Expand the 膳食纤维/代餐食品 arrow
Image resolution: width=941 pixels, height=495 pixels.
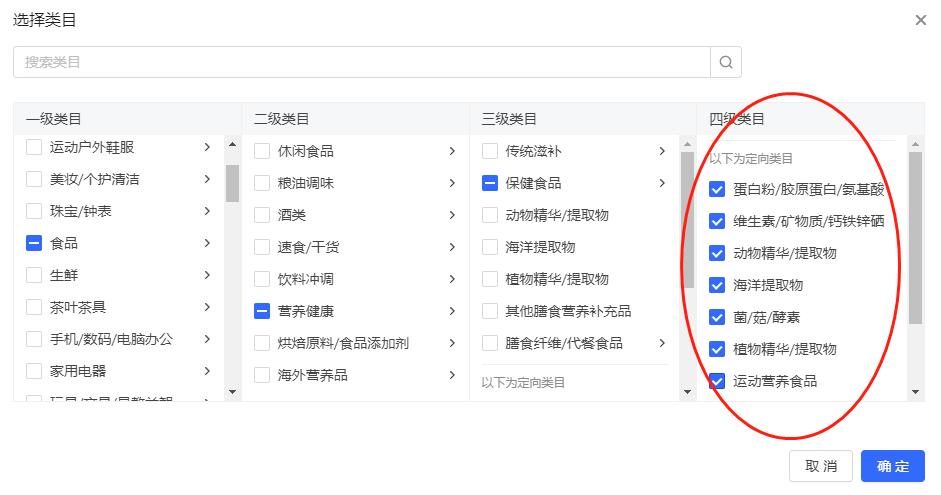coord(662,343)
